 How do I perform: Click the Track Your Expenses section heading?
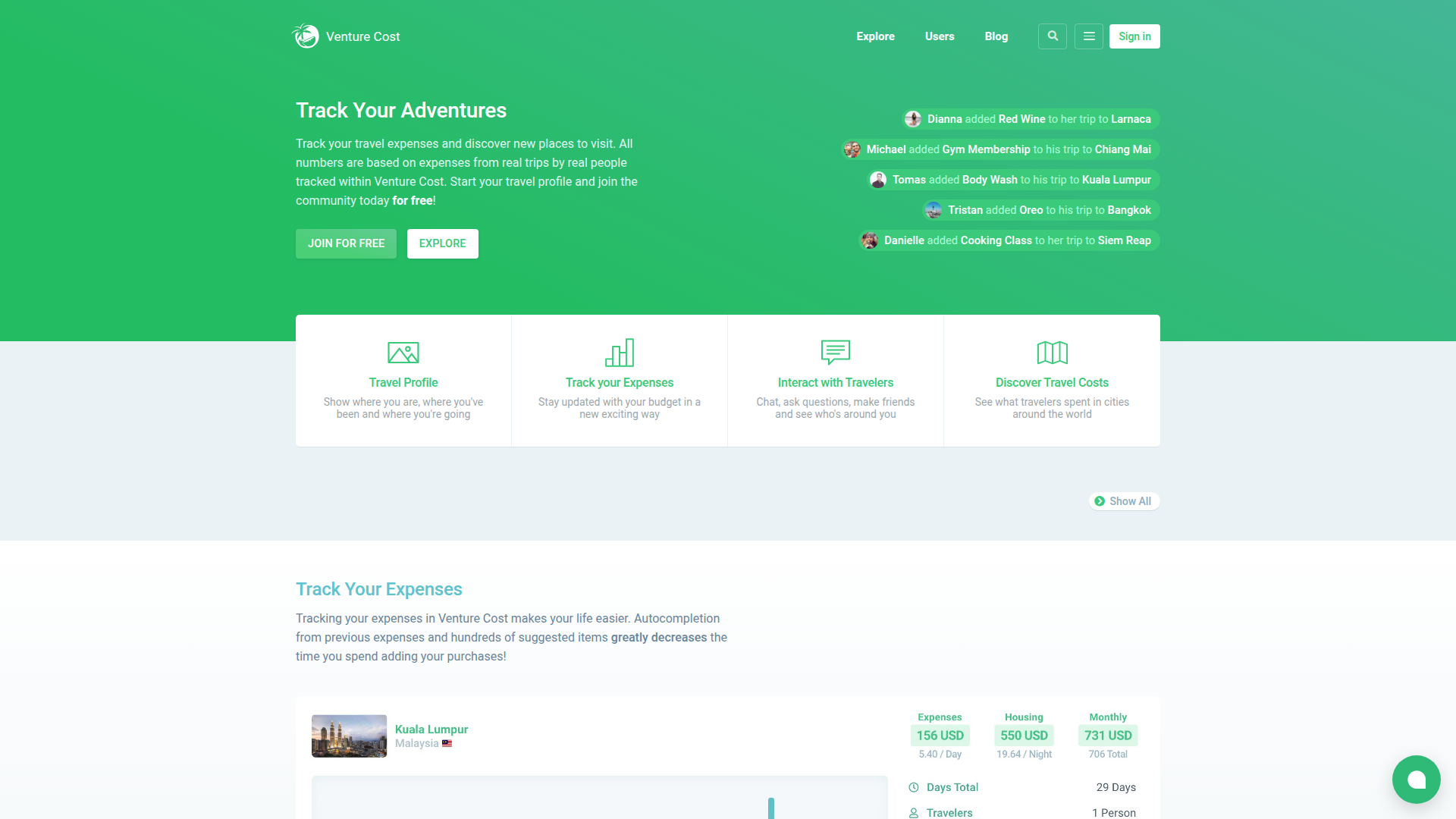[x=379, y=589]
